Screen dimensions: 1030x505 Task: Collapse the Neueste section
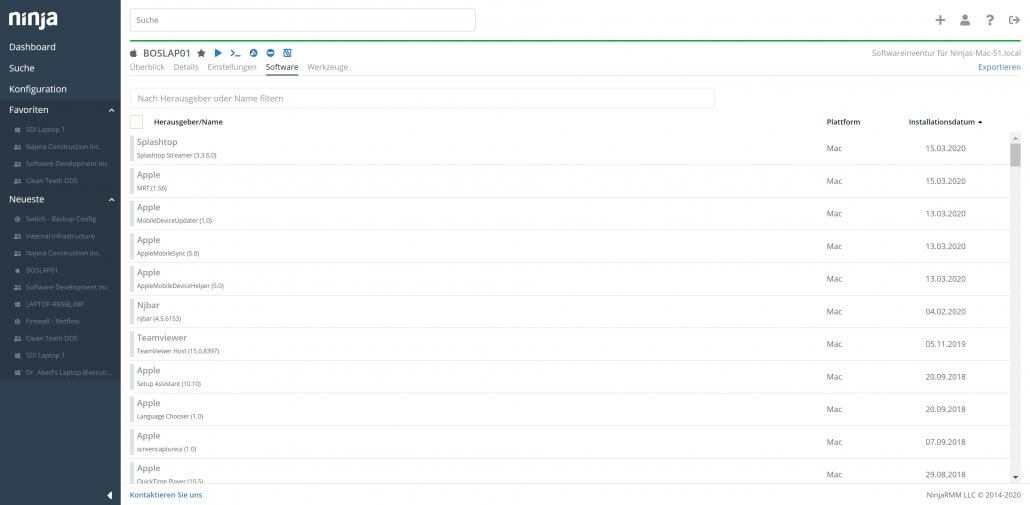click(110, 199)
